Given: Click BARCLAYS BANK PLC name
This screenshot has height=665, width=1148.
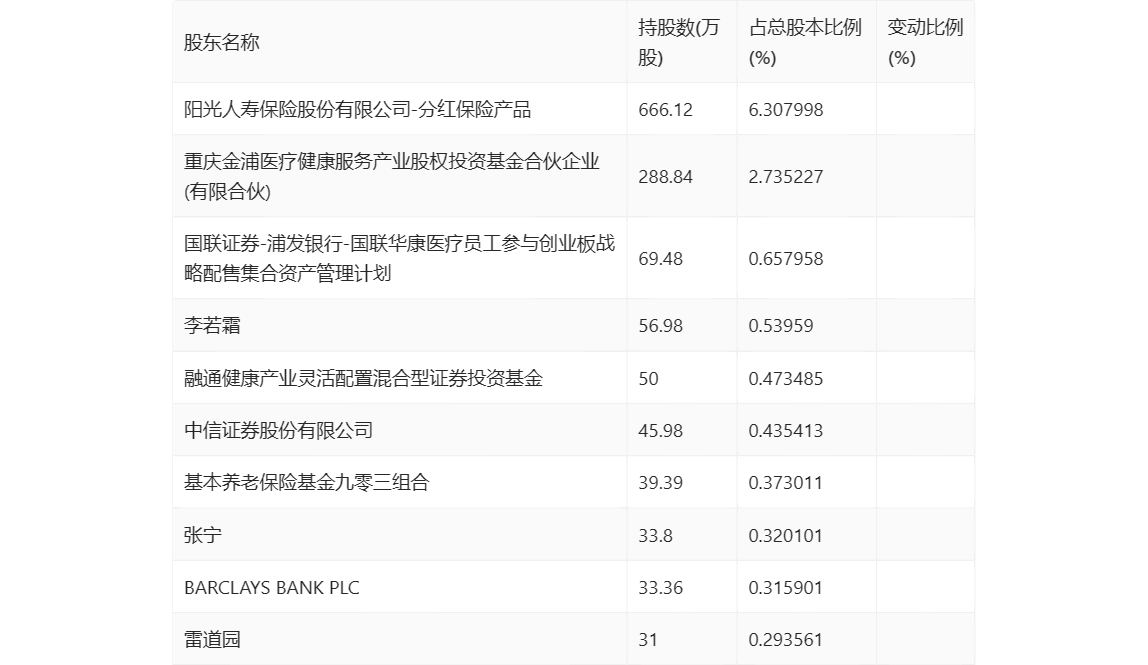Looking at the screenshot, I should click(x=272, y=587).
